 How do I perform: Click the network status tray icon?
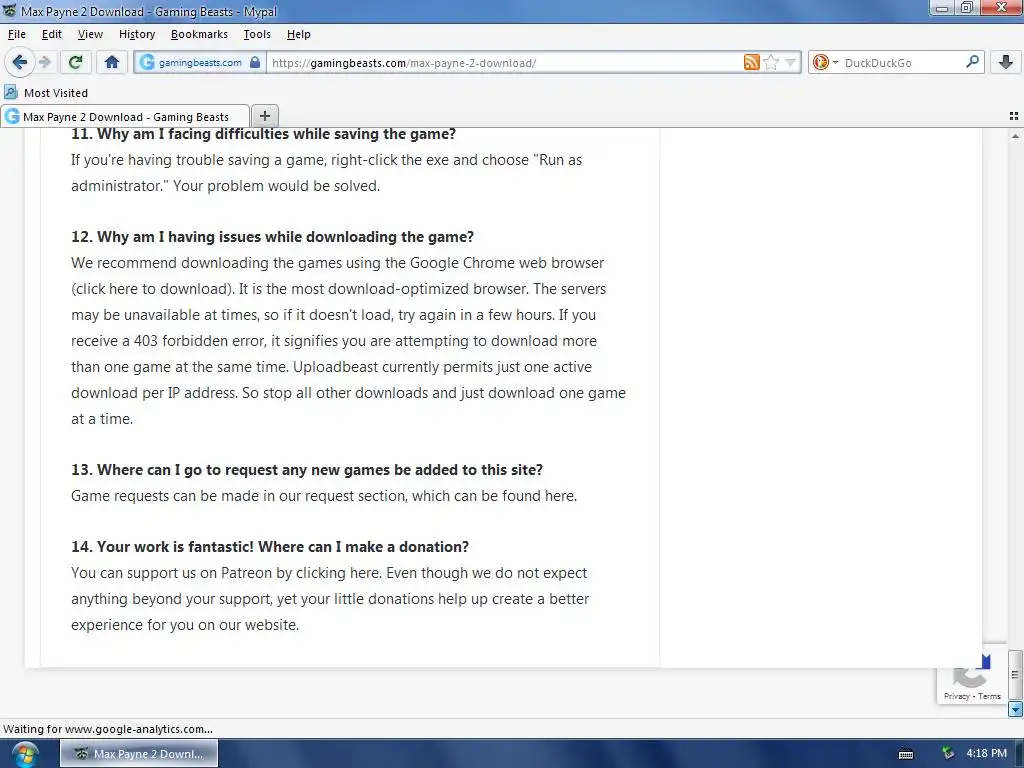click(x=948, y=754)
